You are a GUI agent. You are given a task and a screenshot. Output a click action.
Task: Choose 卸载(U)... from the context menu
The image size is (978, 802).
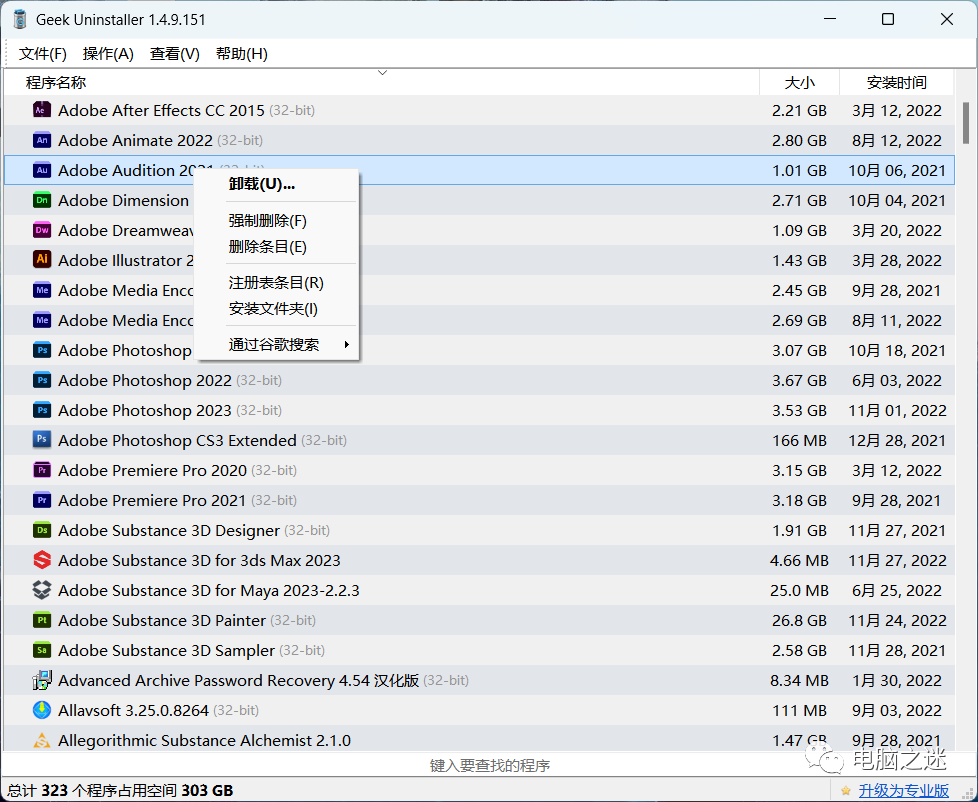click(x=276, y=184)
